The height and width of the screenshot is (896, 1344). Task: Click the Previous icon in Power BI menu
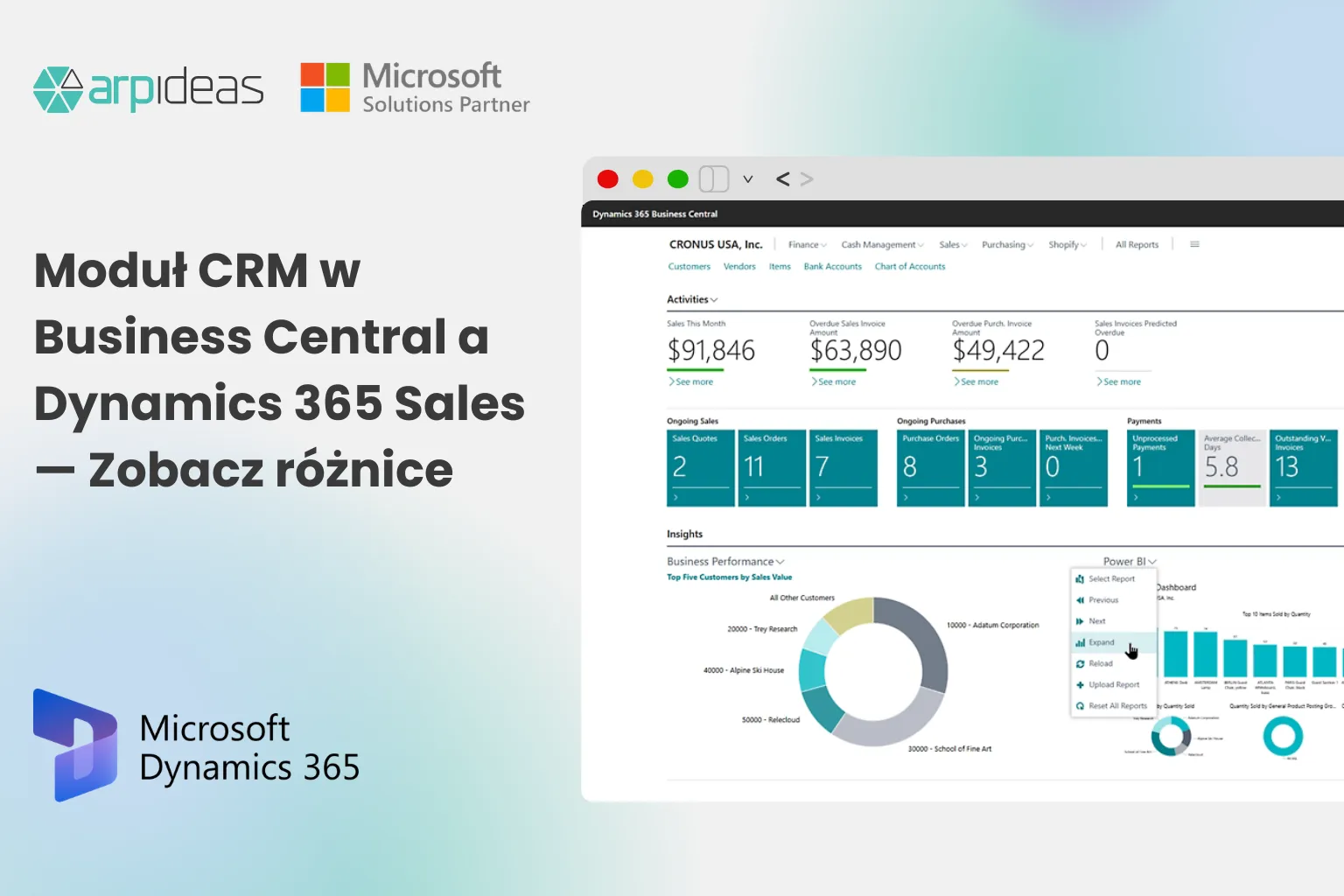(1080, 600)
